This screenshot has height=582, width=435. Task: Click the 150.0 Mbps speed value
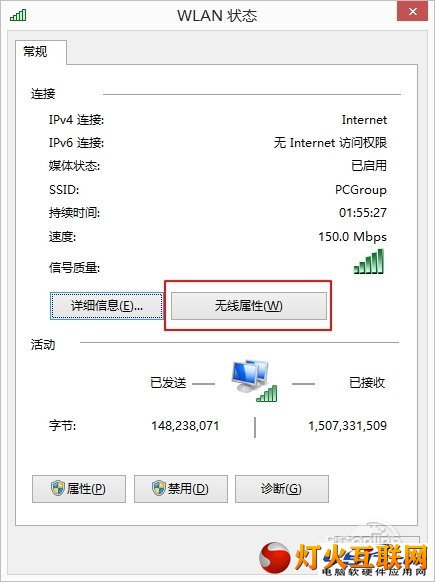(x=353, y=236)
